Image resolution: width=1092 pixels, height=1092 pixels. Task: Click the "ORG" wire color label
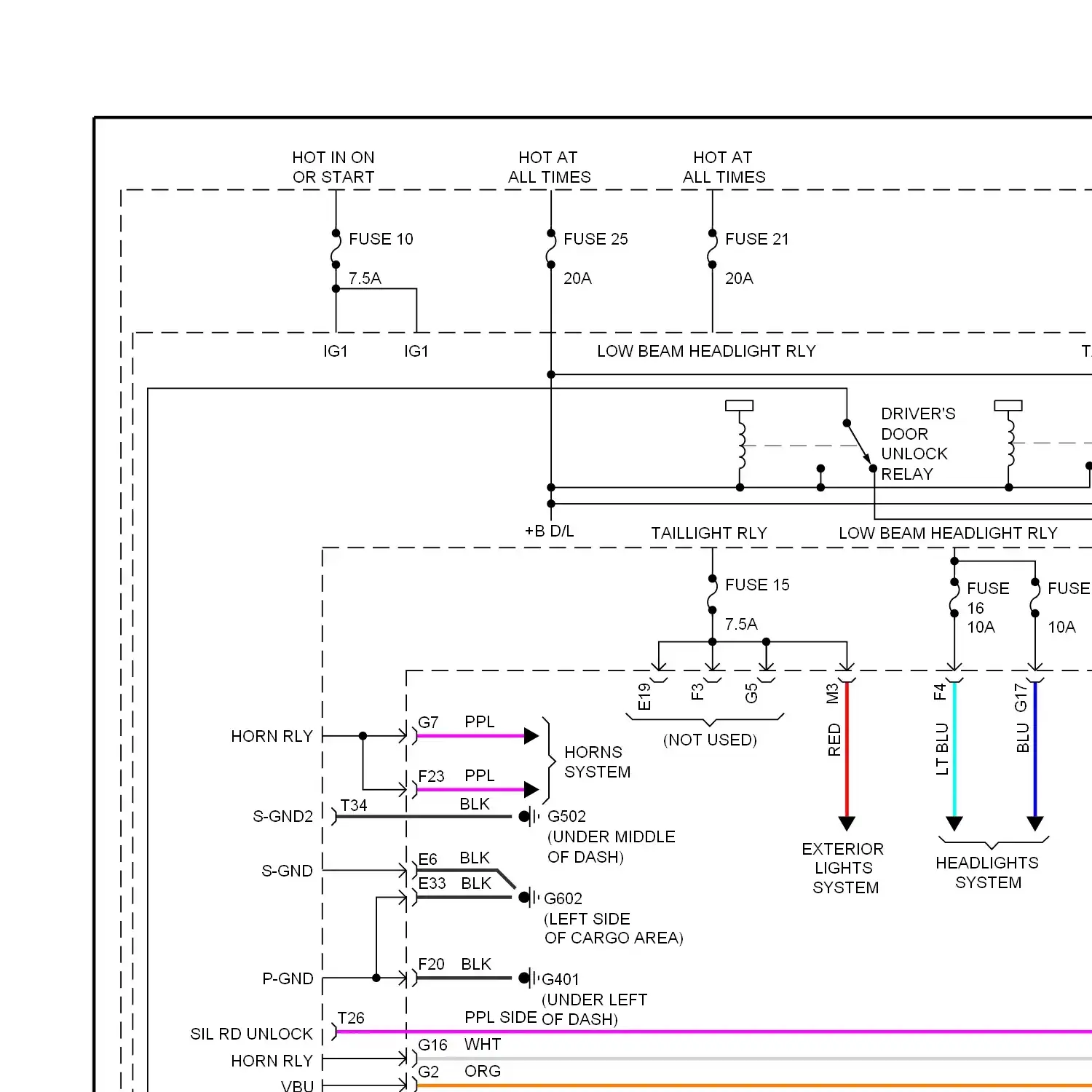click(483, 1071)
